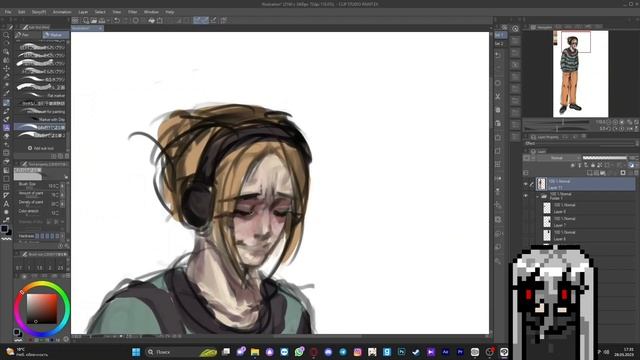Image resolution: width=640 pixels, height=360 pixels.
Task: Select the Text tool (letter A)
Action: point(6,204)
